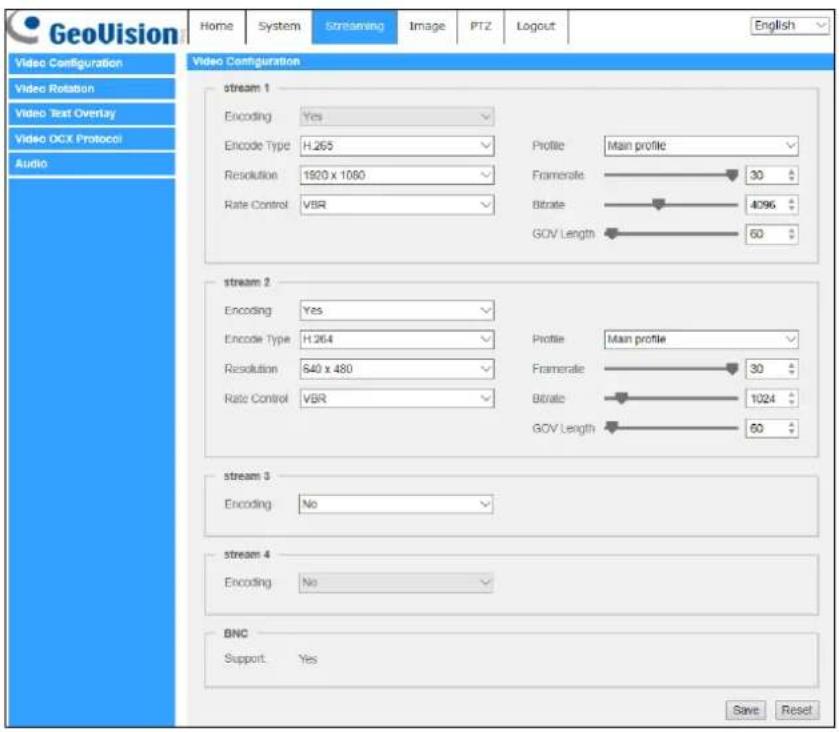The width and height of the screenshot is (839, 732).
Task: Click stream 1 Framerate slider handle
Action: (732, 175)
